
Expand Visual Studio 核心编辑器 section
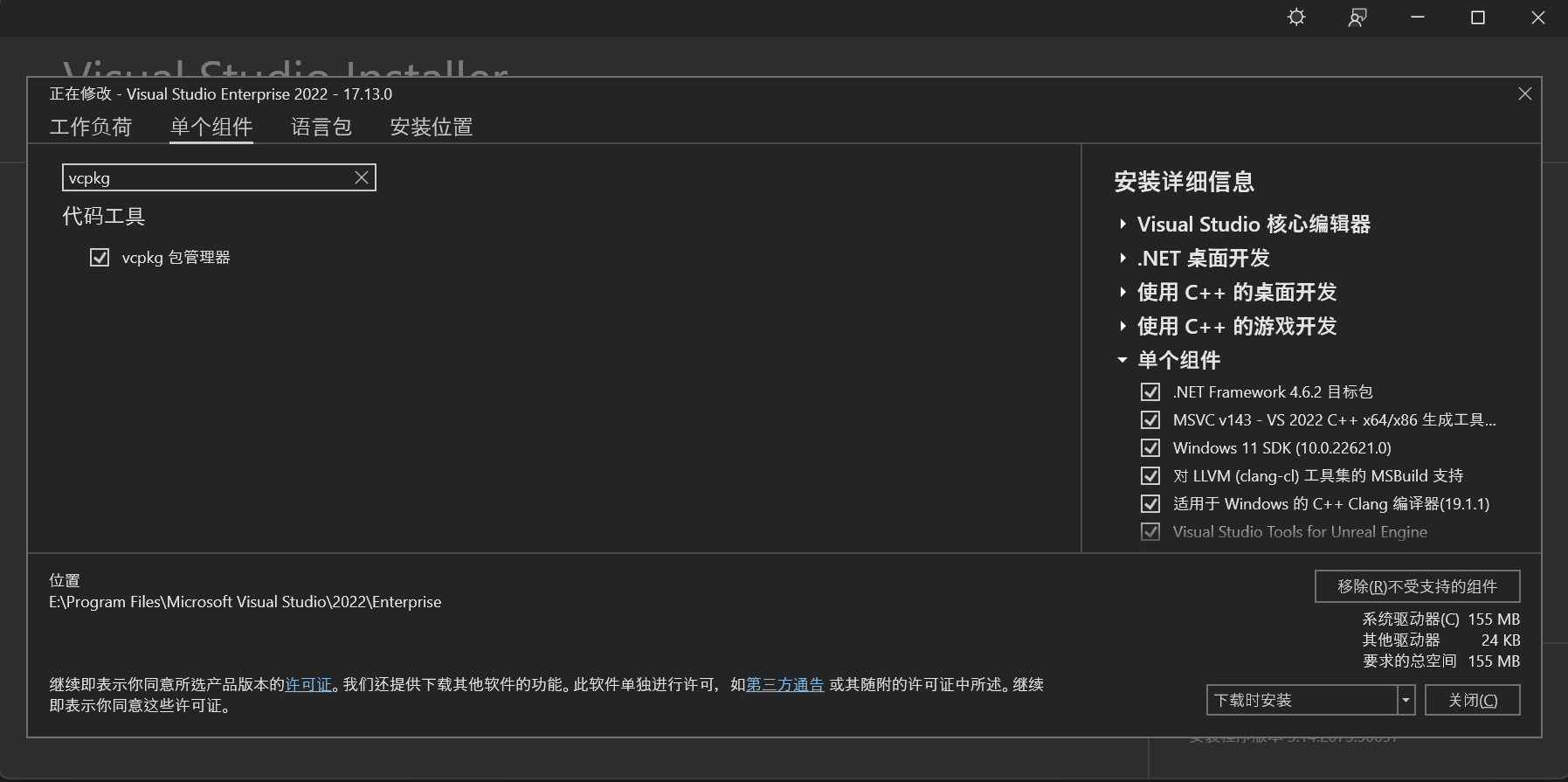click(1122, 224)
